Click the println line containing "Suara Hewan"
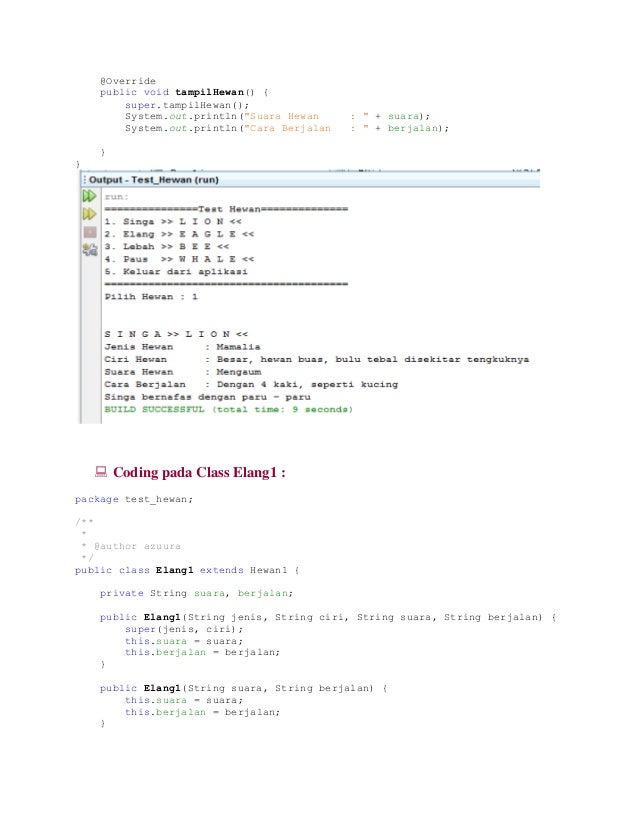Screen dimensions: 638x826 tap(277, 116)
